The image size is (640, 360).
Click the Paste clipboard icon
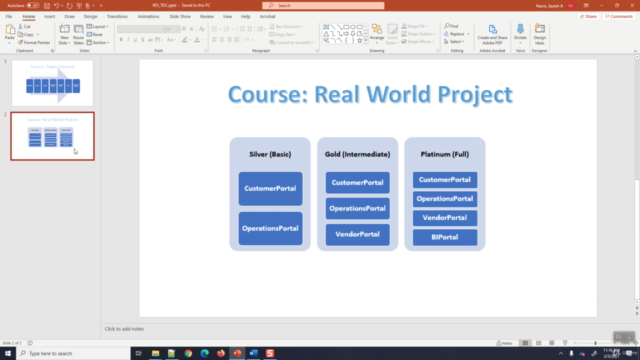point(9,30)
